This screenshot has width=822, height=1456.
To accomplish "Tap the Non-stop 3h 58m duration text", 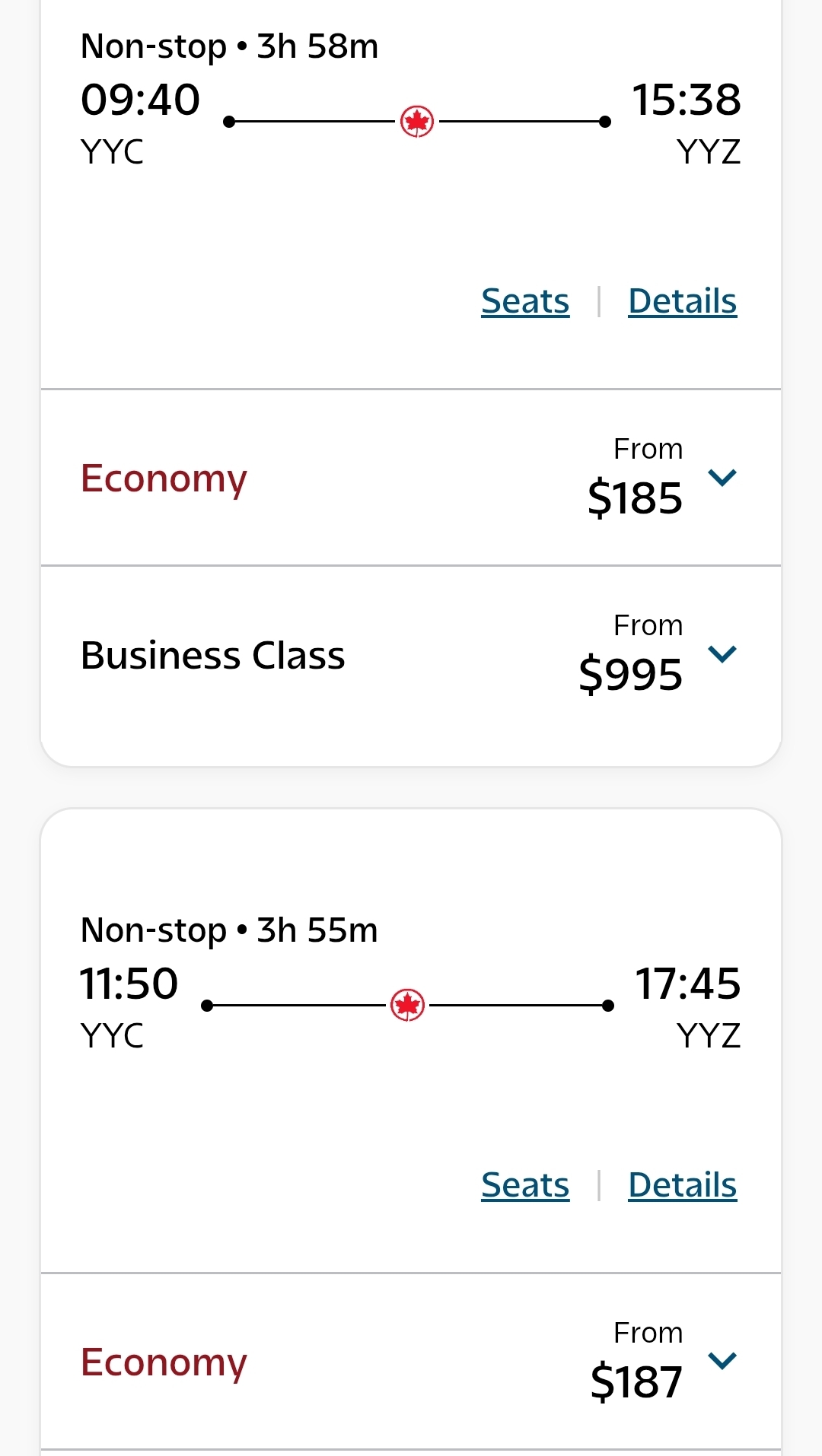I will point(229,47).
